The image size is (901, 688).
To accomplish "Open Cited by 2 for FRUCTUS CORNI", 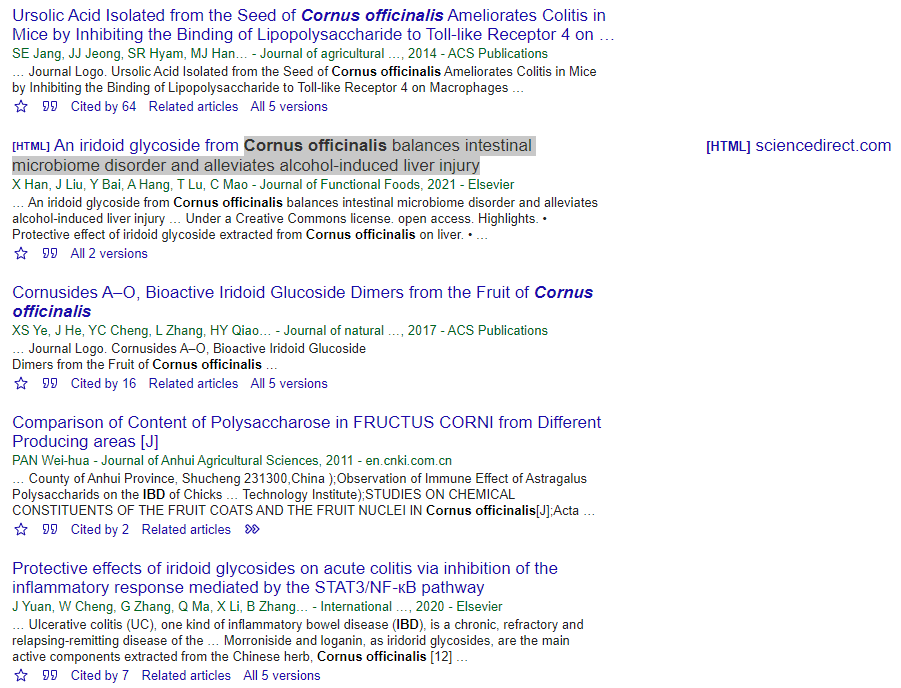I will click(99, 529).
